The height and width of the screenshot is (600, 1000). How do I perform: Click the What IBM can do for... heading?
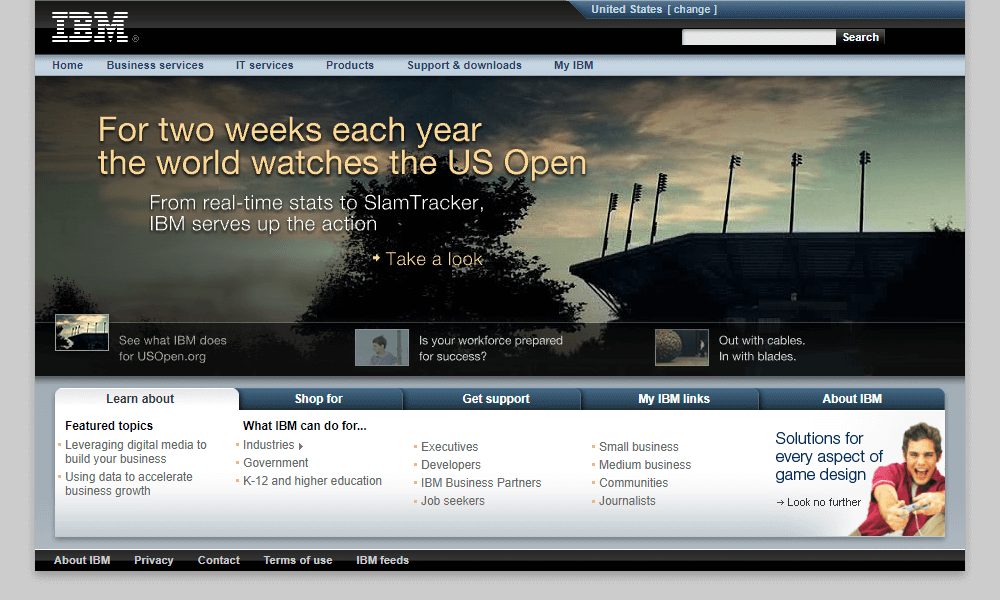click(305, 426)
